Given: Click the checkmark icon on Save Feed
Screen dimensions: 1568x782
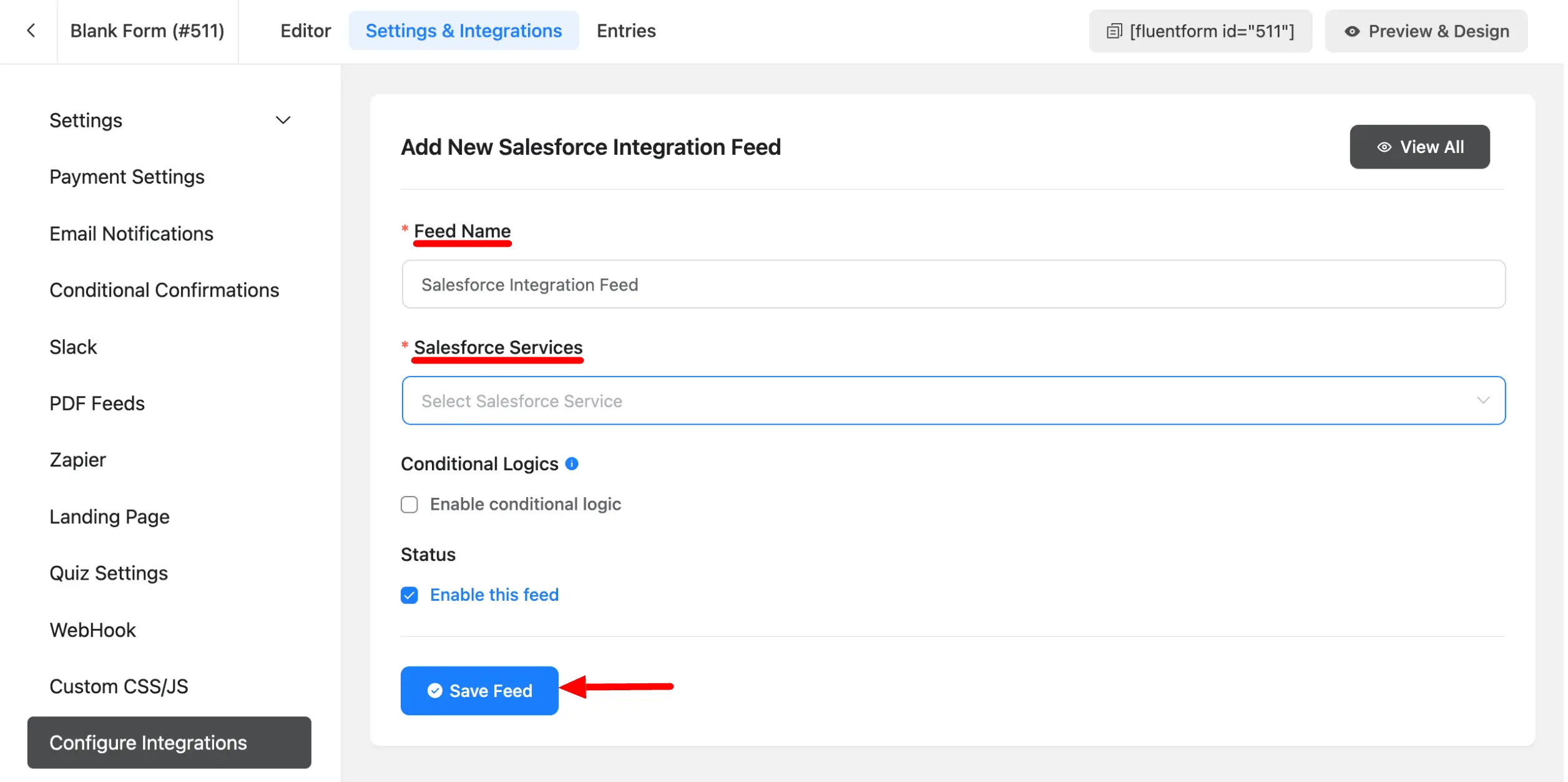Looking at the screenshot, I should [436, 691].
